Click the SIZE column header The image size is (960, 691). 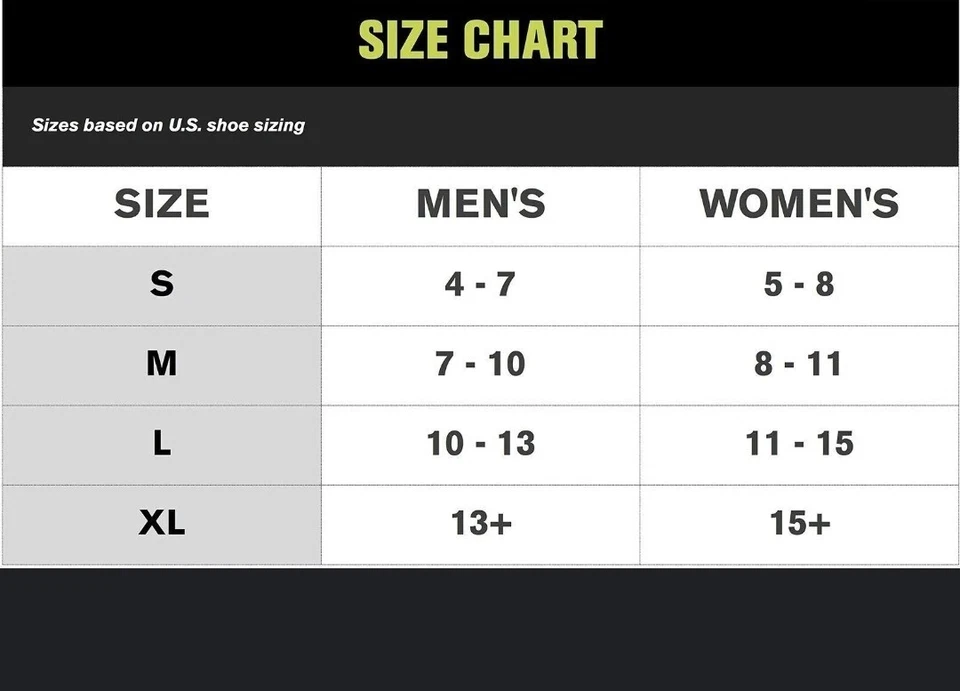pyautogui.click(x=161, y=204)
